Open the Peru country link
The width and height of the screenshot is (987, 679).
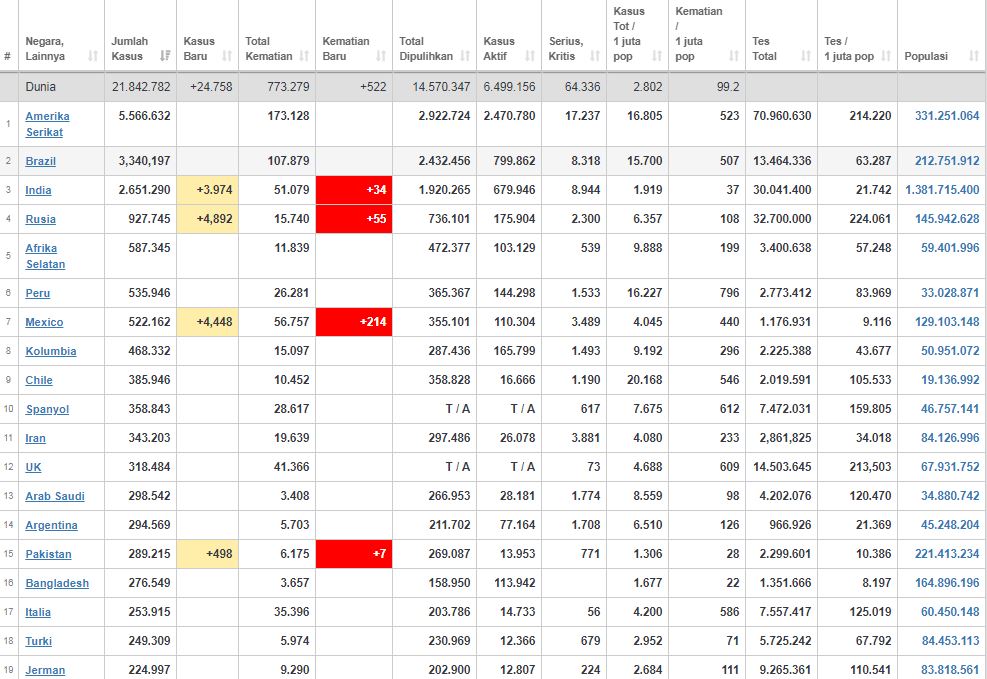38,293
